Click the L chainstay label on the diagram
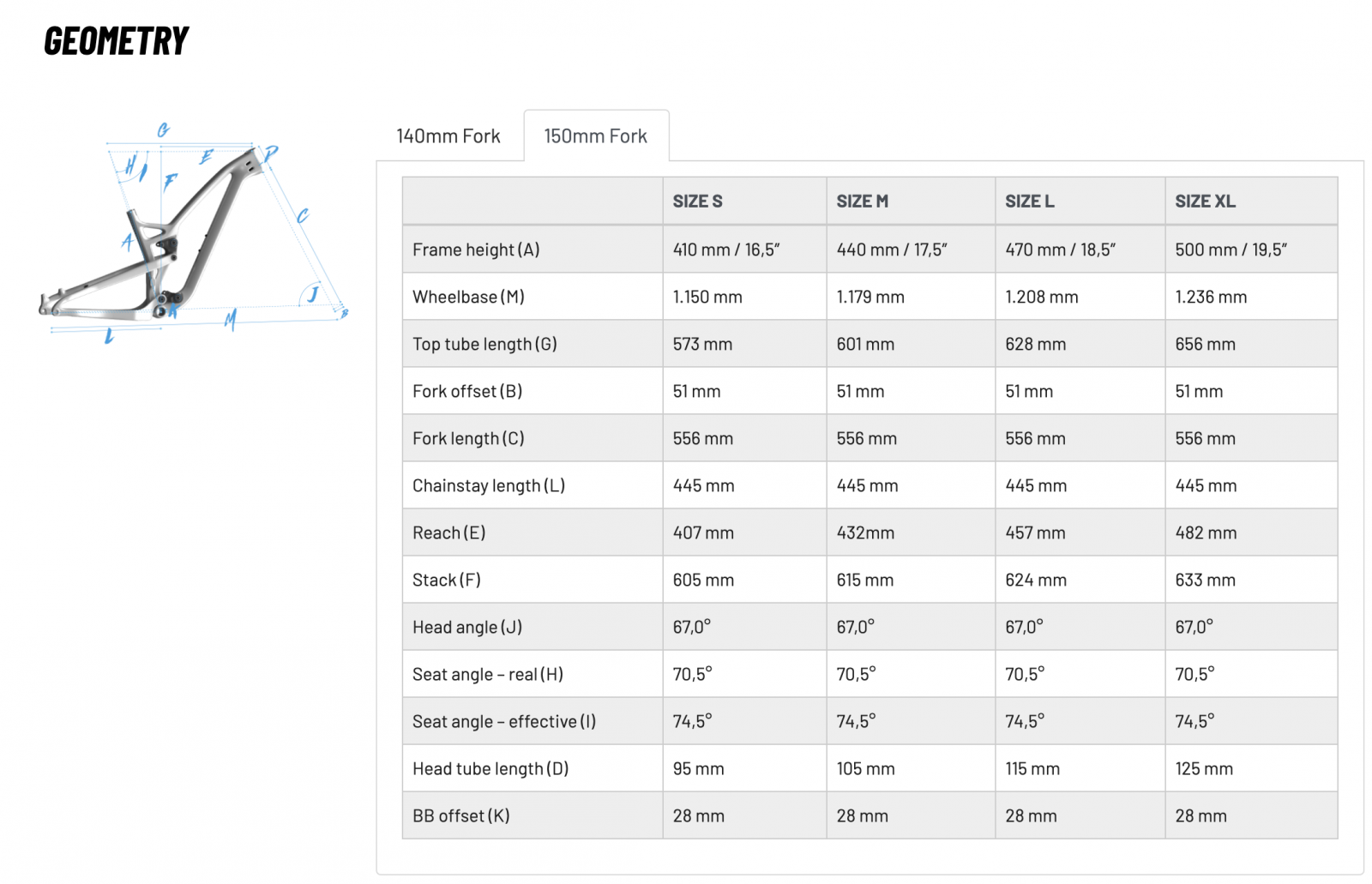1372x884 pixels. (x=109, y=336)
